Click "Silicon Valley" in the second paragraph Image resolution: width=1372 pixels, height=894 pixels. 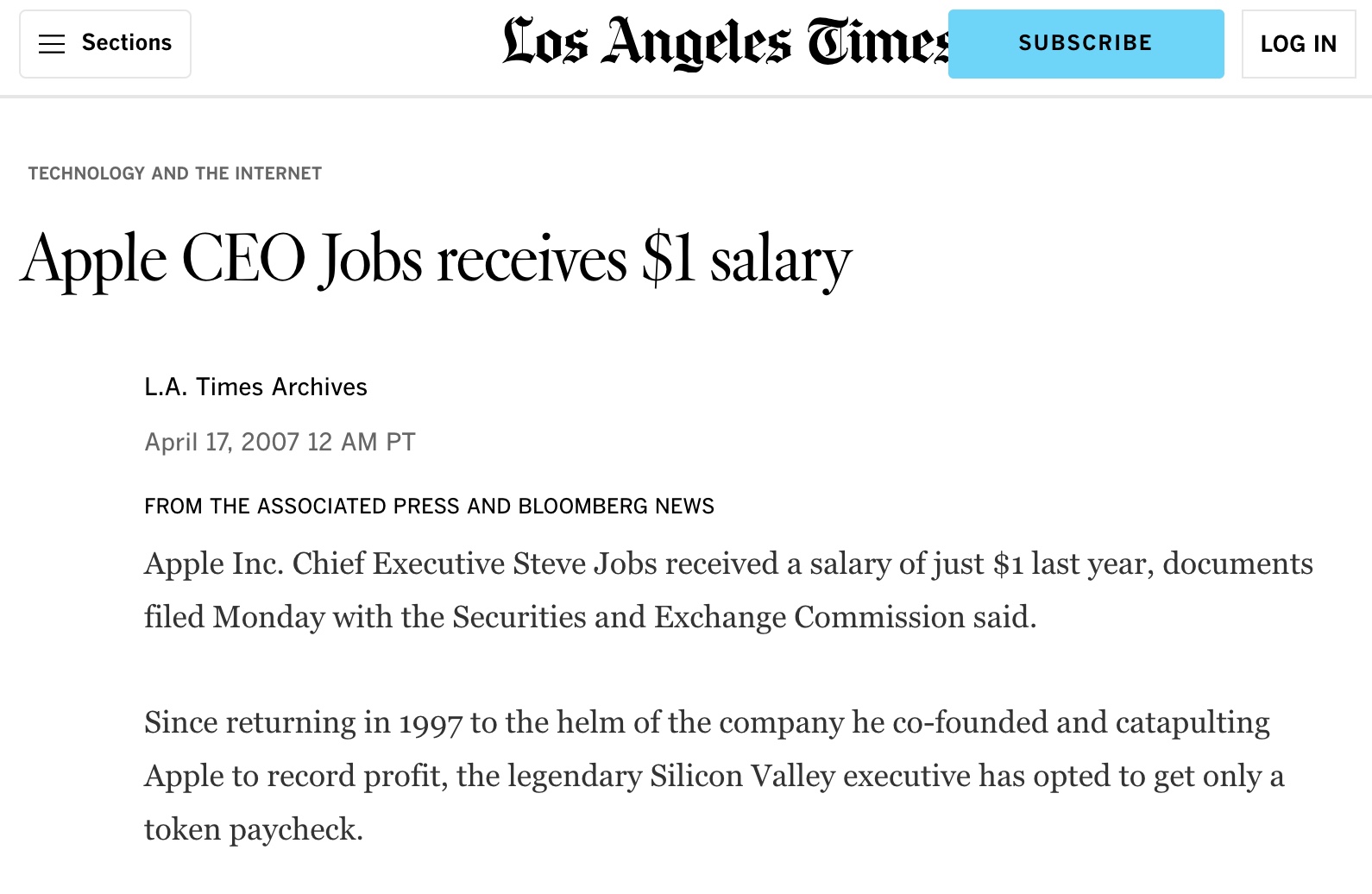742,776
